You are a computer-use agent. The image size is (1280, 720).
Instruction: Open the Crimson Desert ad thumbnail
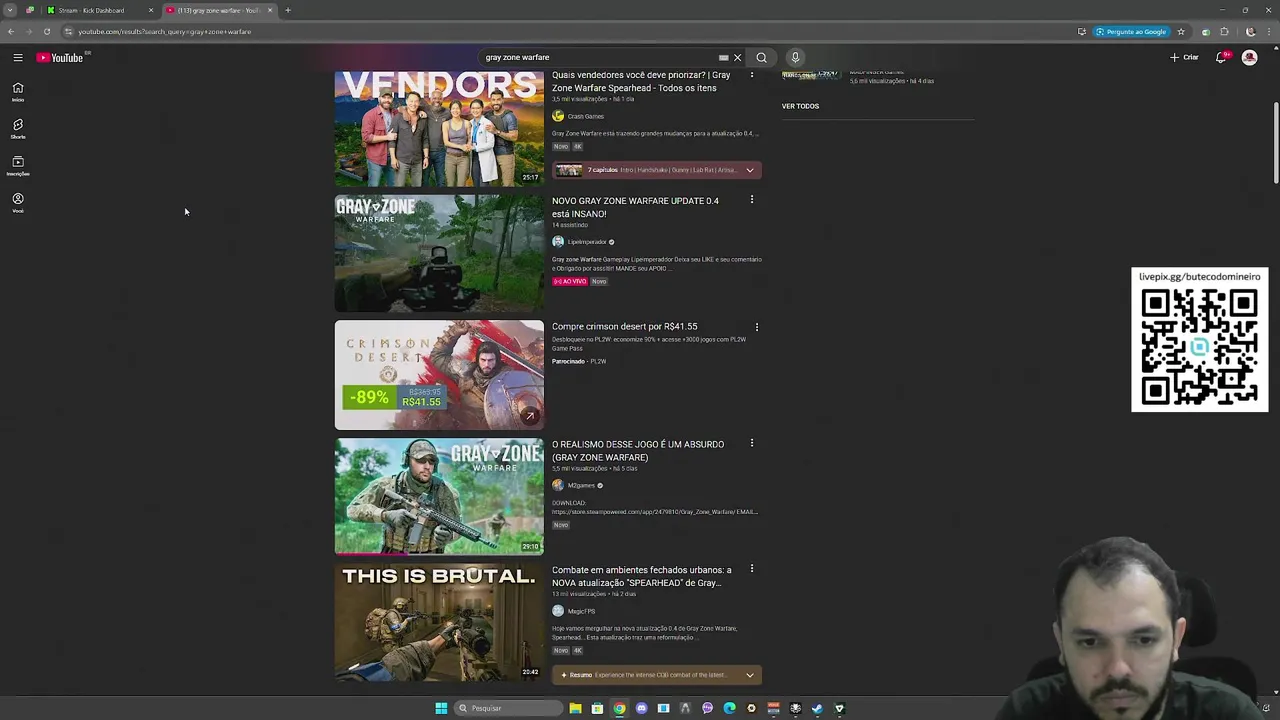pos(439,375)
